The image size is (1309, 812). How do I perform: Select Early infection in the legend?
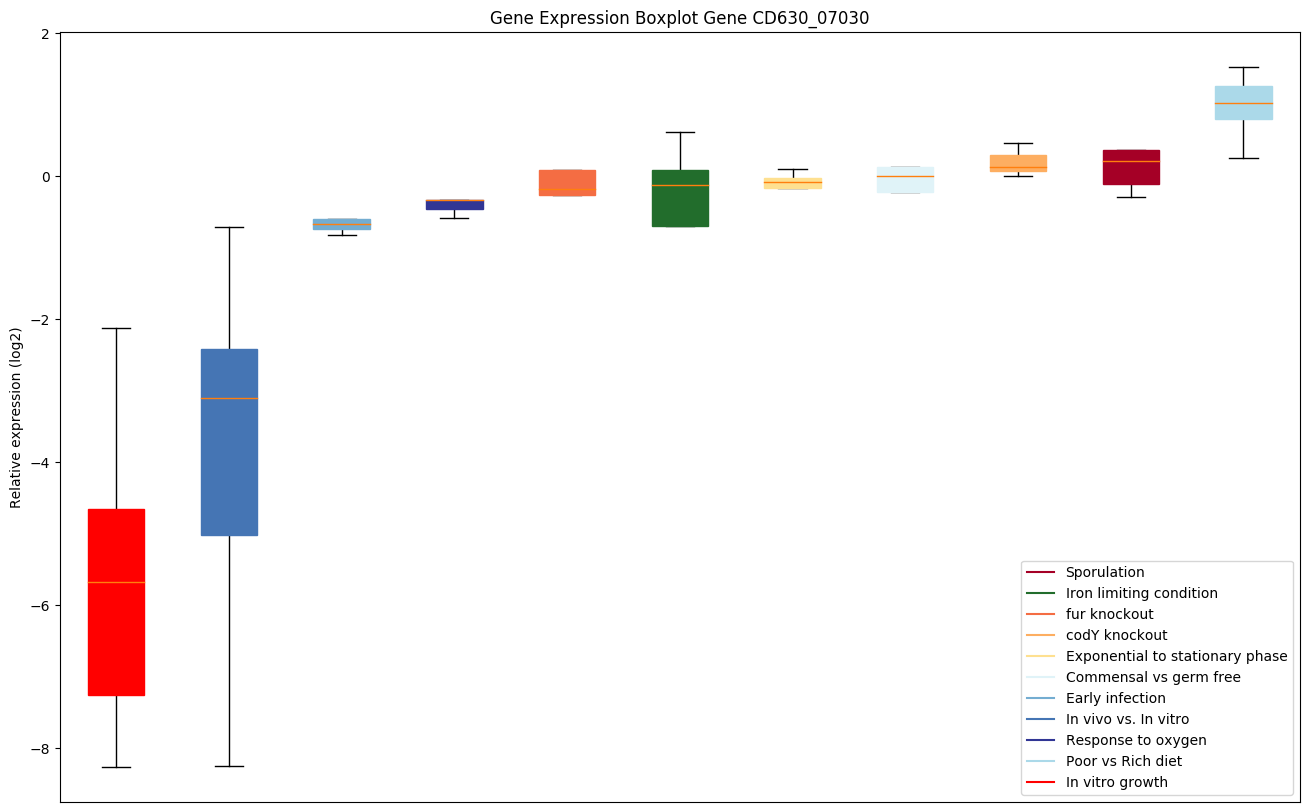[1115, 698]
